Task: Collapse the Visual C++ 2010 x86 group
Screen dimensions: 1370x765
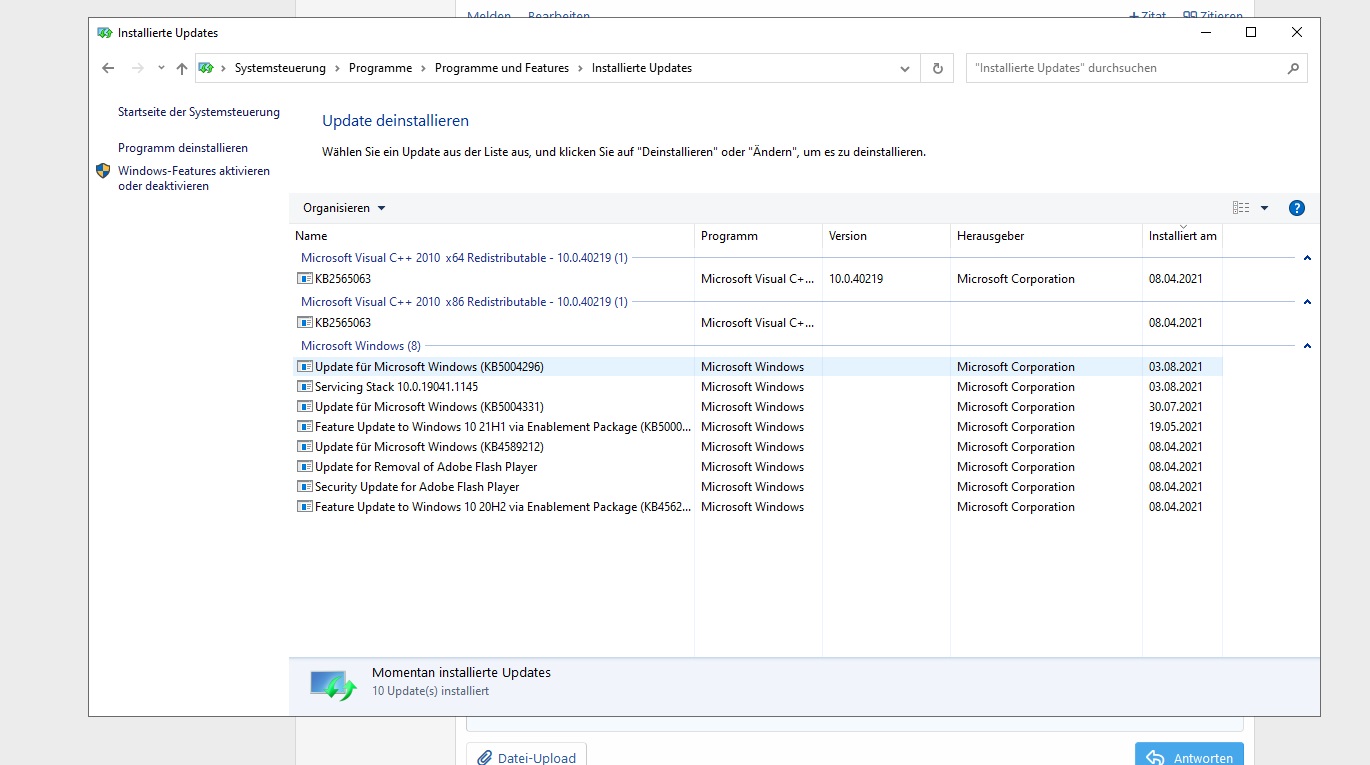Action: coord(1307,302)
